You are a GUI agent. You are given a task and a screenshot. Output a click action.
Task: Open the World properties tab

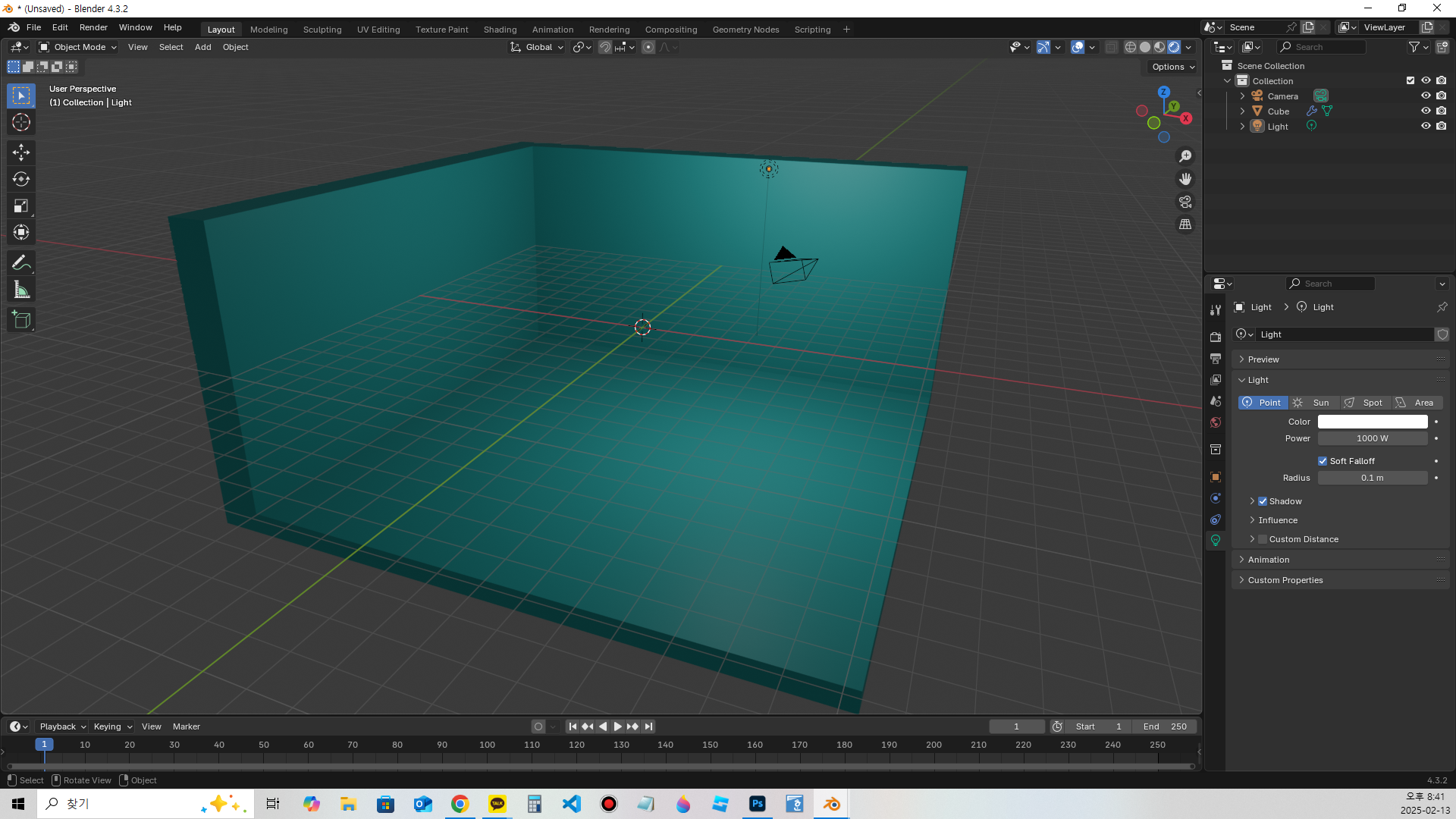pyautogui.click(x=1216, y=422)
